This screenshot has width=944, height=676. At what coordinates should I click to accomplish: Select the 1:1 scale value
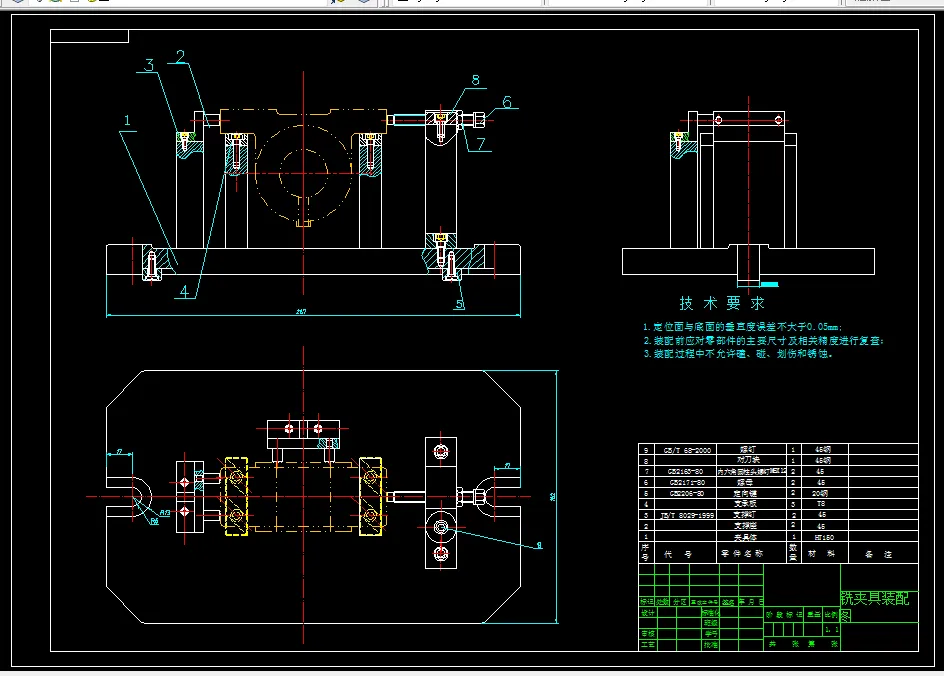(x=831, y=629)
